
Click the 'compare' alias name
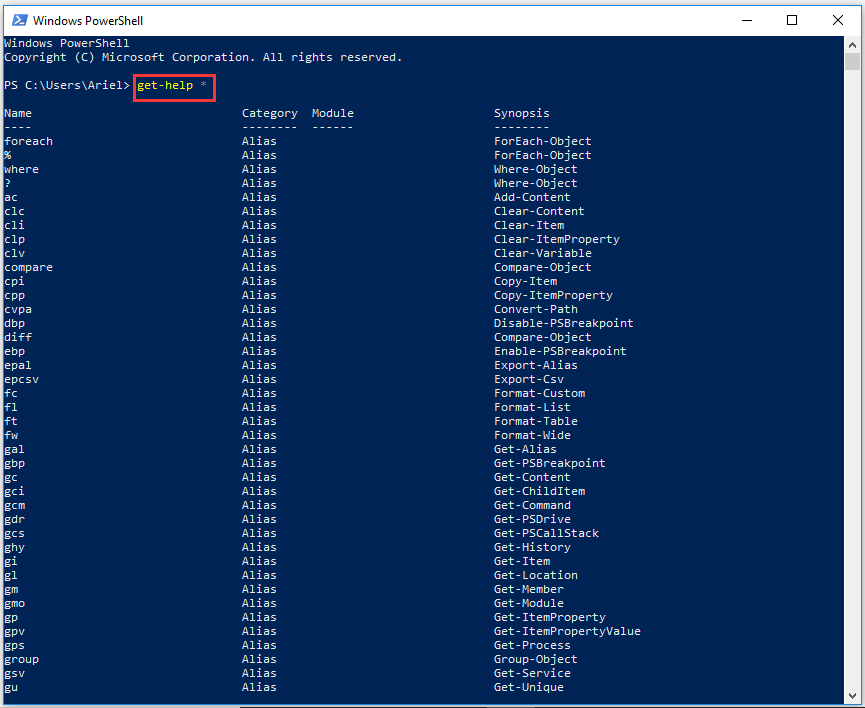pos(29,268)
